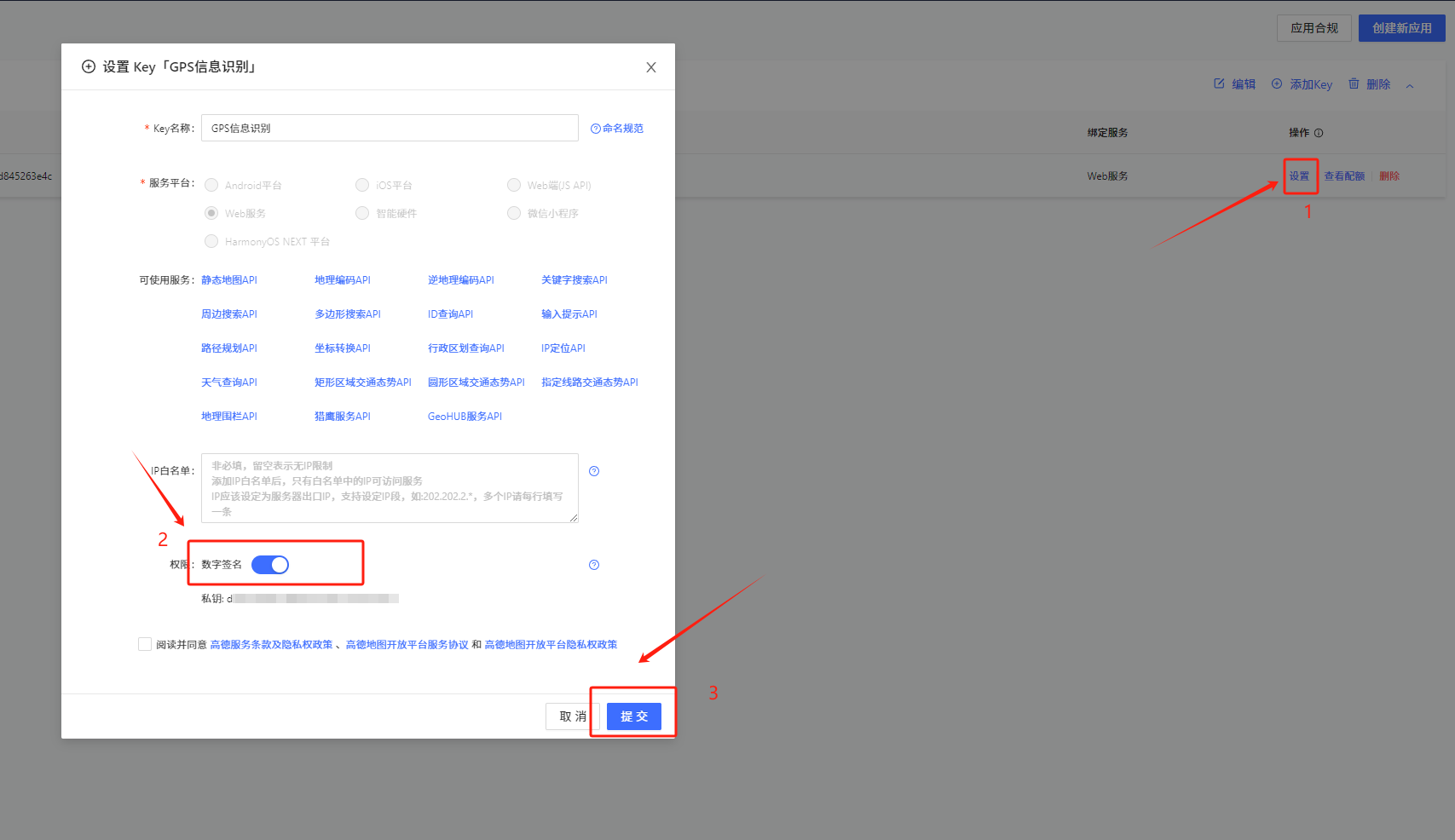Click the 提交 button
Viewport: 1455px width, 840px height.
click(634, 716)
